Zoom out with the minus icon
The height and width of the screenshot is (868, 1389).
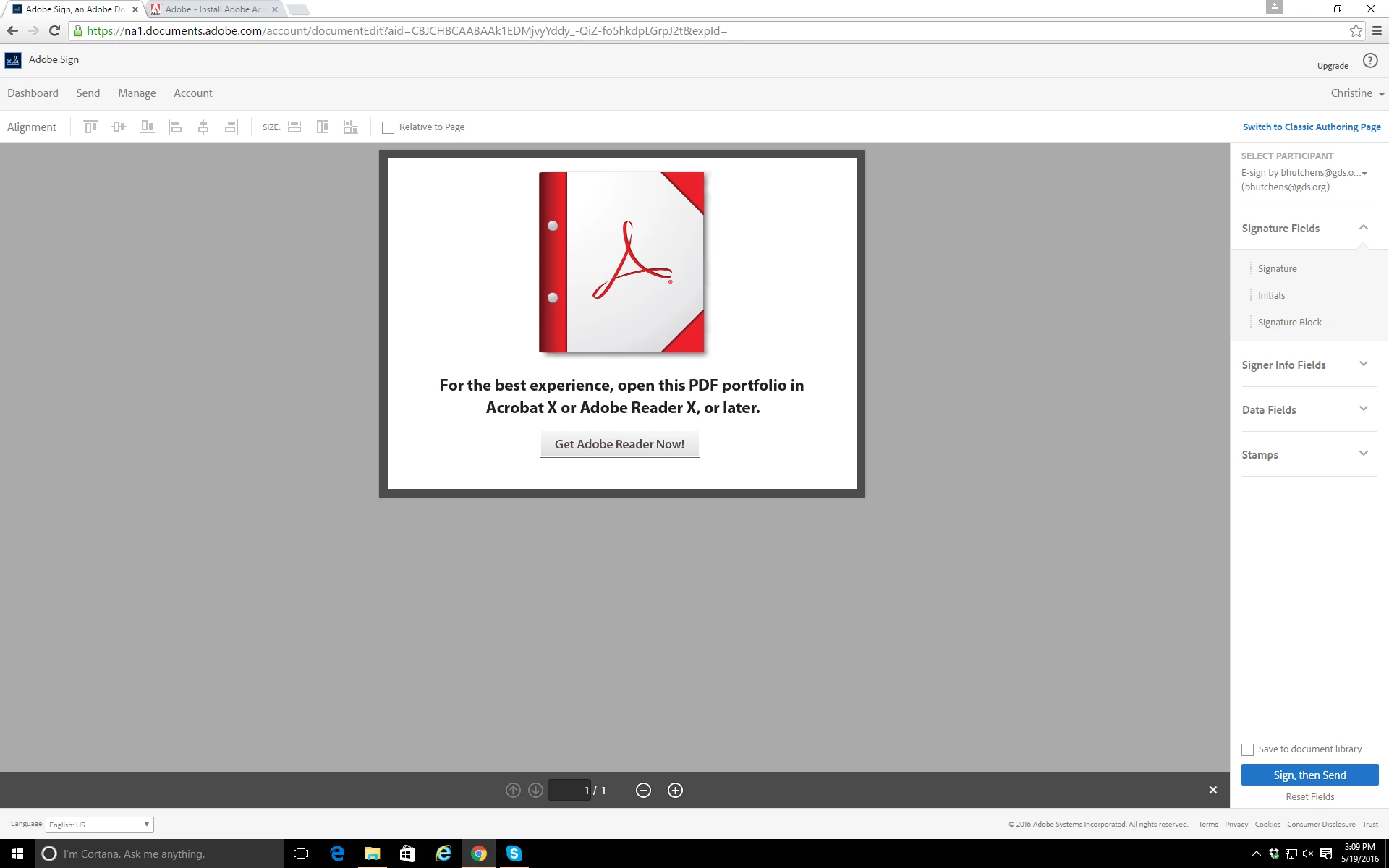click(643, 791)
